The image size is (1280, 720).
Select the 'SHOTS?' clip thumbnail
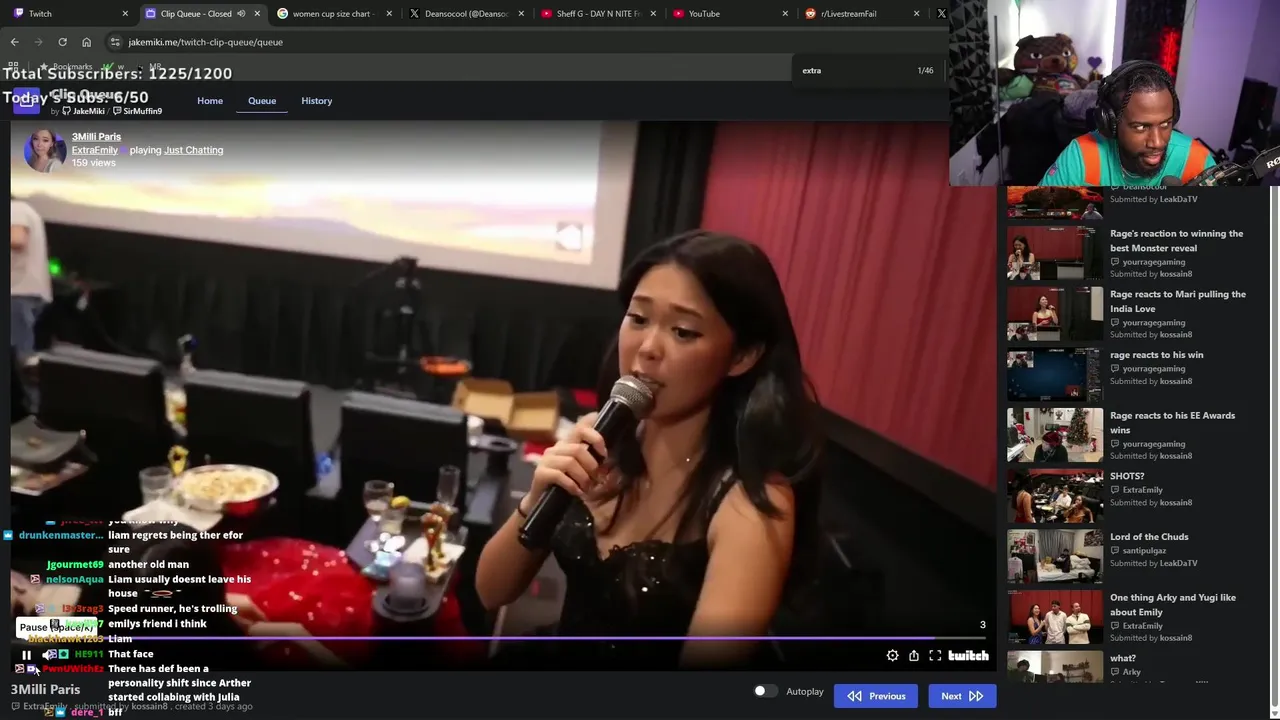tap(1055, 496)
